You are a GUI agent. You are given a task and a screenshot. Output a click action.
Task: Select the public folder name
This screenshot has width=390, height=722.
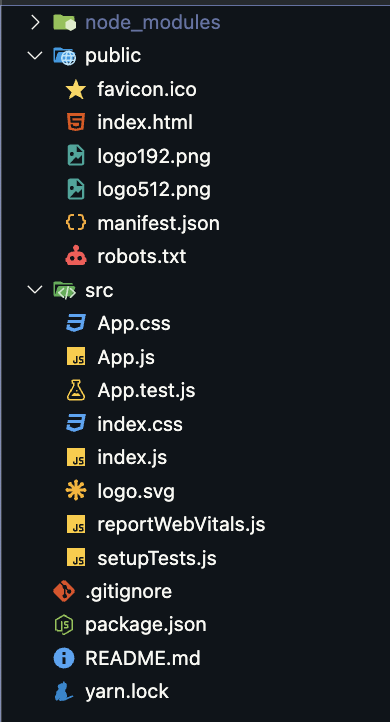coord(113,56)
